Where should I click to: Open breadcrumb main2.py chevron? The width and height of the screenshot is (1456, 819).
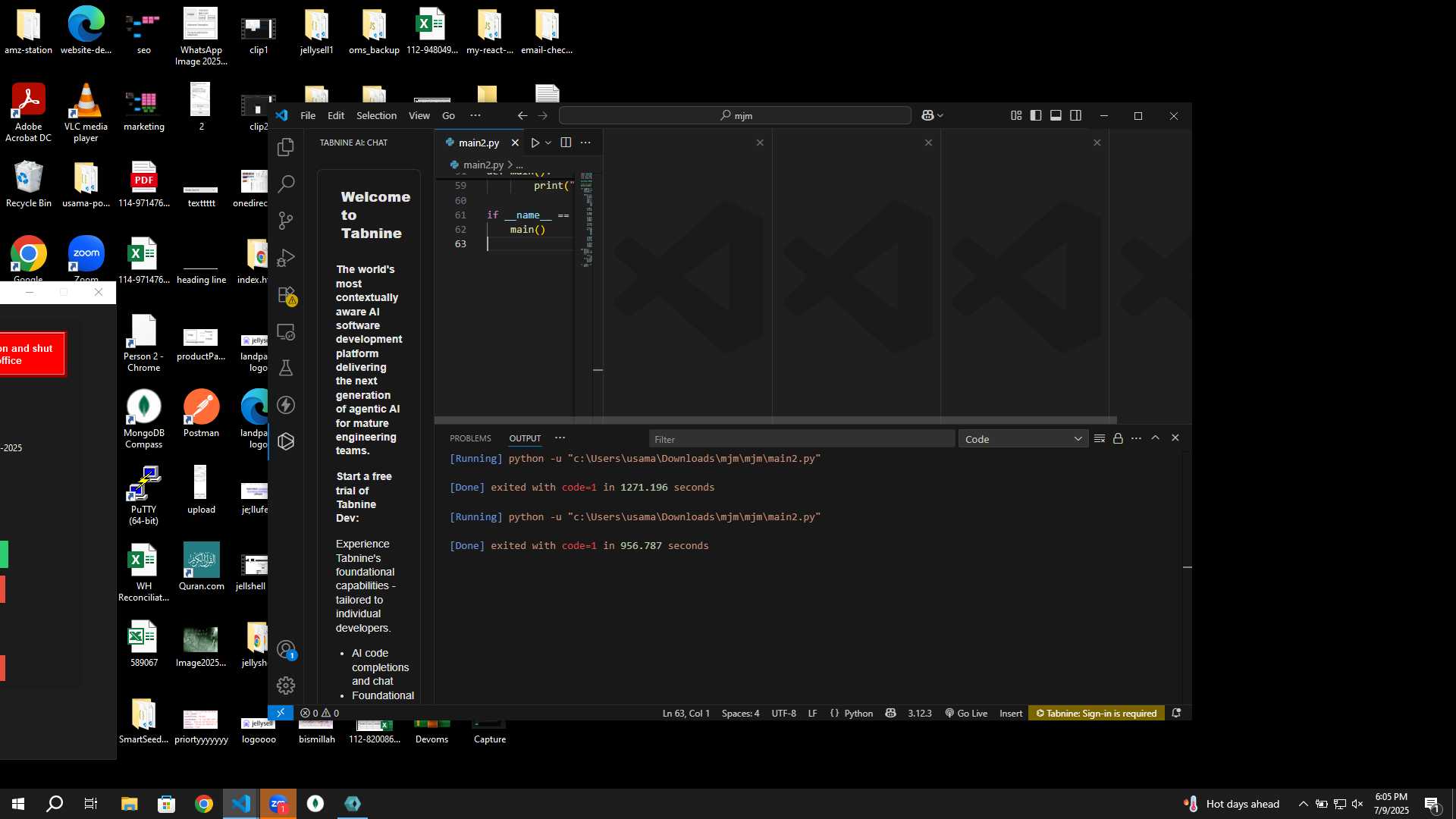(510, 165)
